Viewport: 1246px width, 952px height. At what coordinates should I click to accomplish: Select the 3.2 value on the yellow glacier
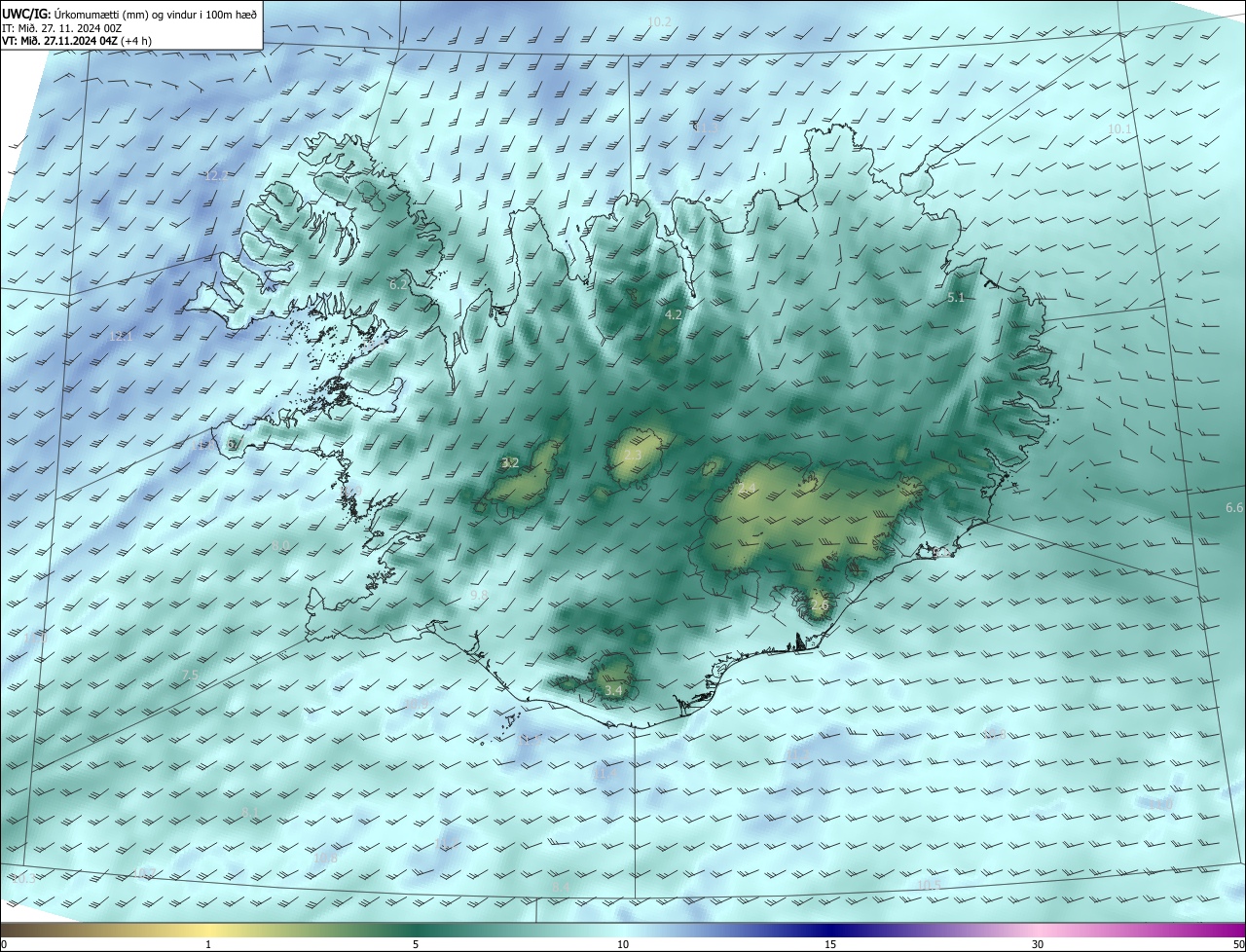pyautogui.click(x=510, y=463)
